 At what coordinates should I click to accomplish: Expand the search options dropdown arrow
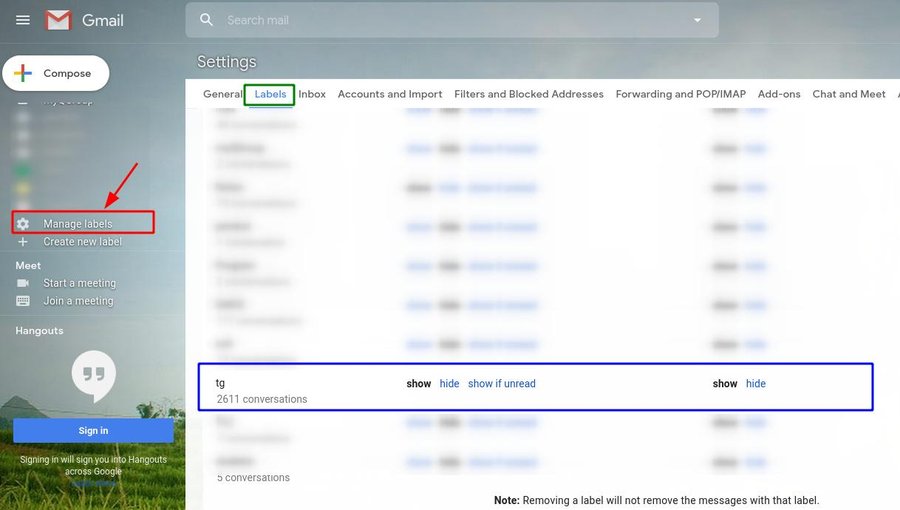[697, 20]
